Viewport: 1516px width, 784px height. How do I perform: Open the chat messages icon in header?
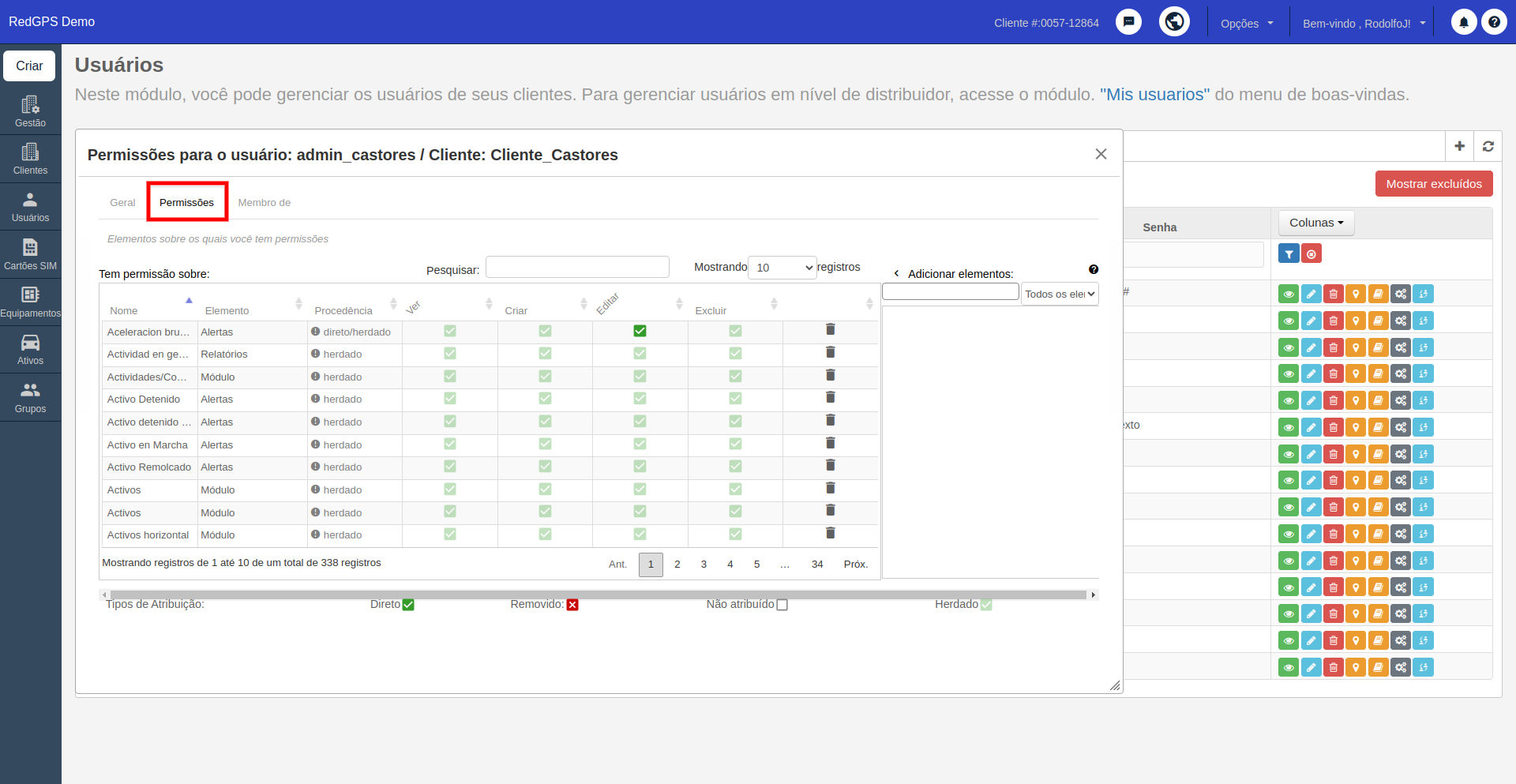pos(1129,22)
